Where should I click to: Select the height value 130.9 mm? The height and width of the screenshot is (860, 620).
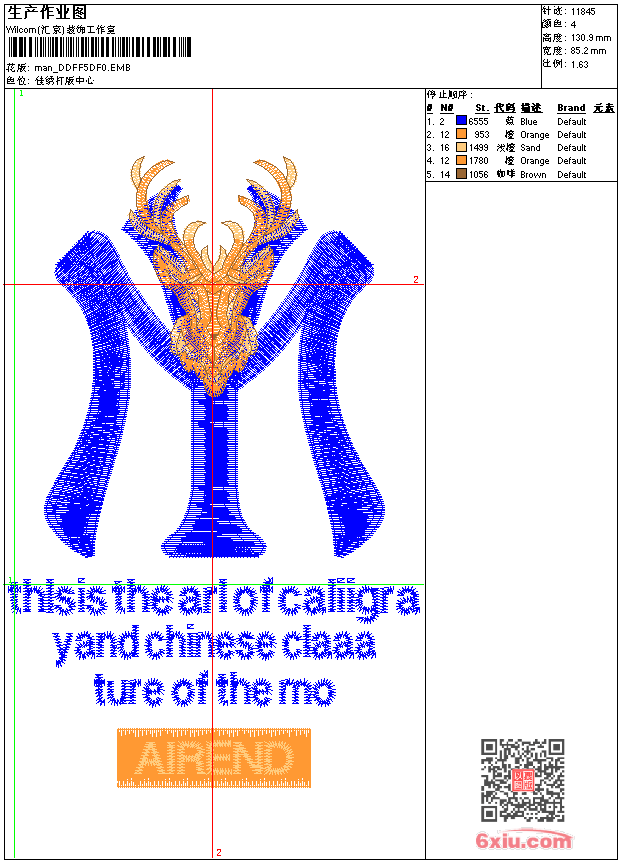click(x=588, y=37)
